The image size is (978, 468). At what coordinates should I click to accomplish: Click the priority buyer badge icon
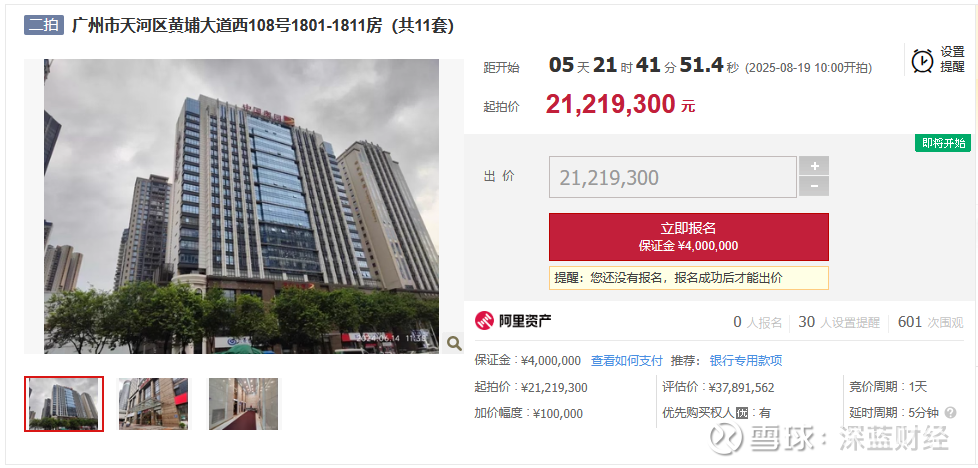click(x=742, y=413)
